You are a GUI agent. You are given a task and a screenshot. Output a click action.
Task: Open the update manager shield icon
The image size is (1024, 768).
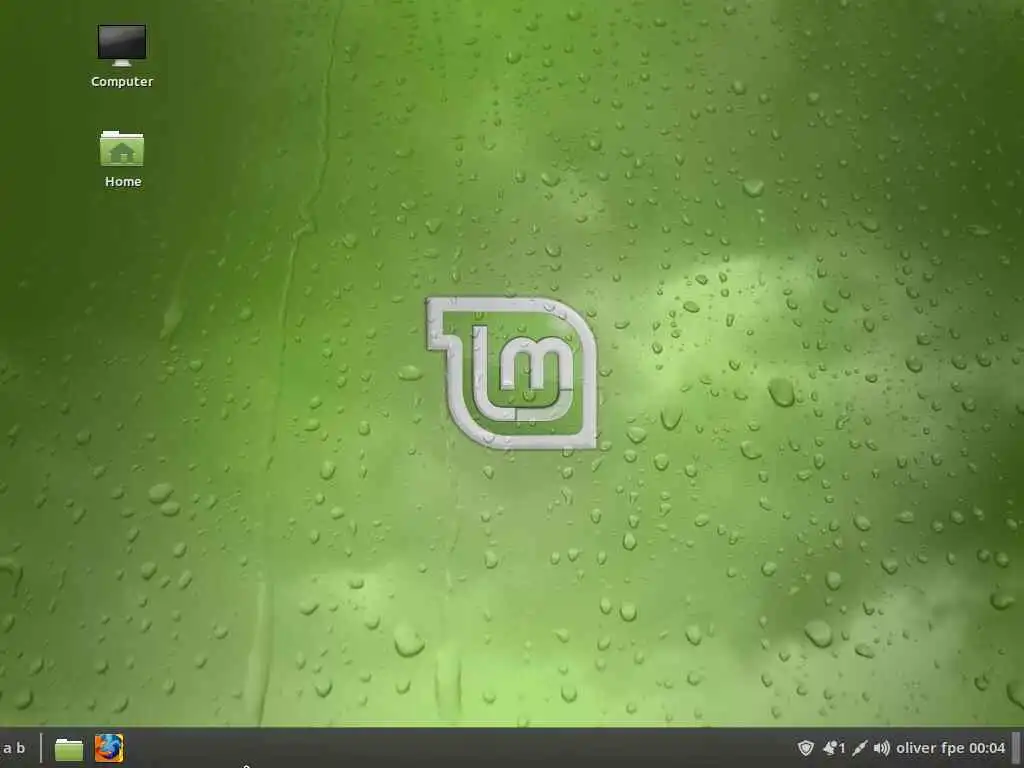point(806,748)
